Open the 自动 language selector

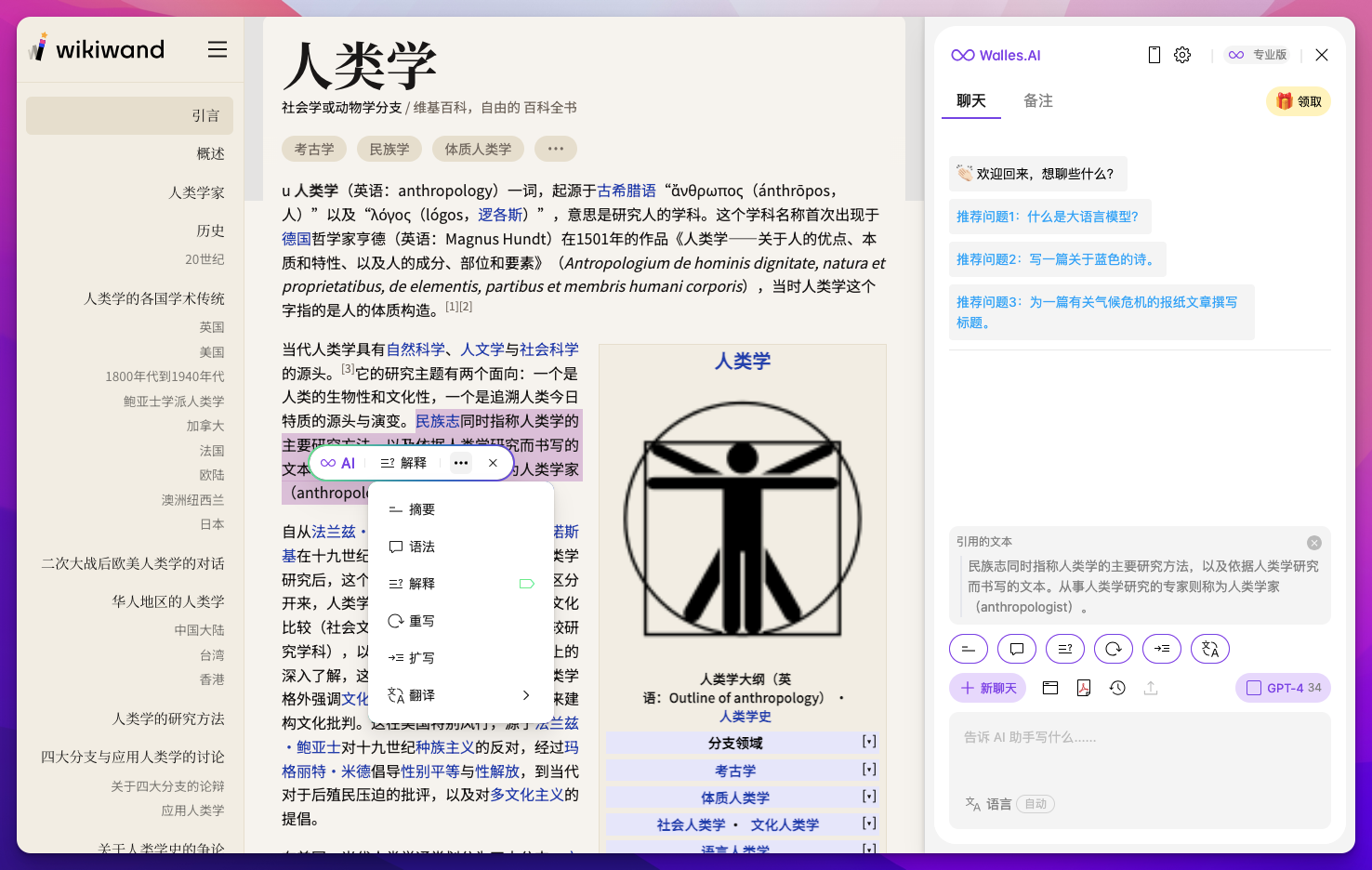1036,804
